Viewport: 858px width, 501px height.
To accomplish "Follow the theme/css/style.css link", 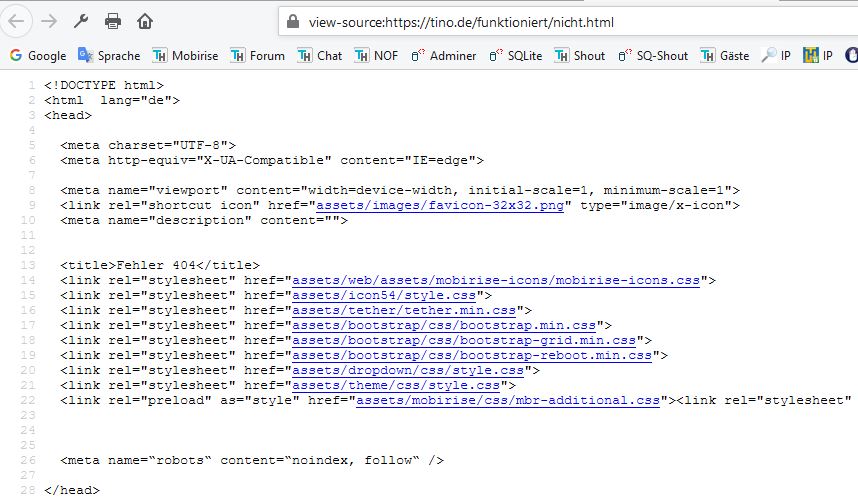I will point(396,385).
